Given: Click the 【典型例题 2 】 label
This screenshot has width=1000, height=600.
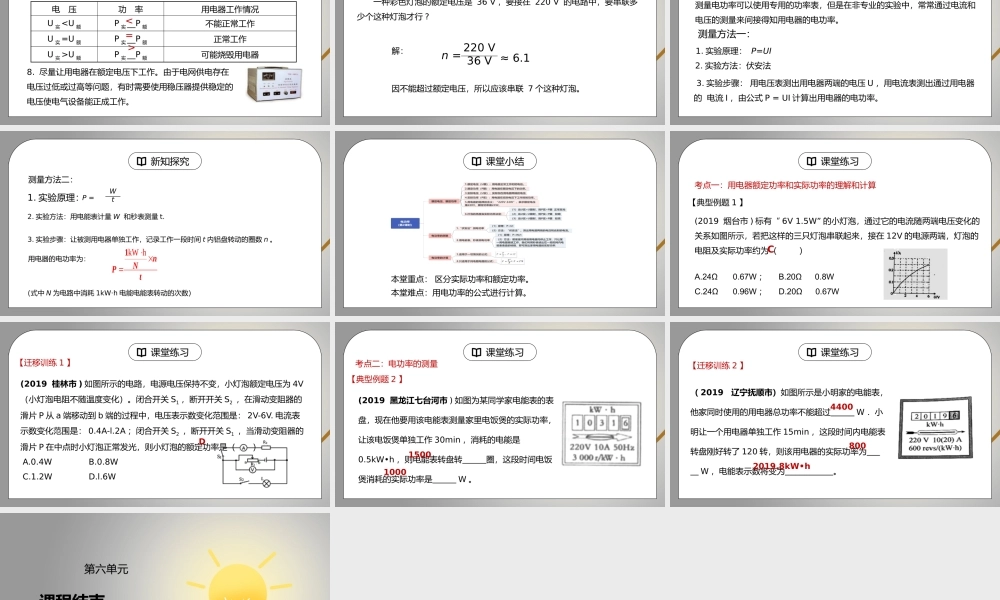Looking at the screenshot, I should pyautogui.click(x=376, y=379).
